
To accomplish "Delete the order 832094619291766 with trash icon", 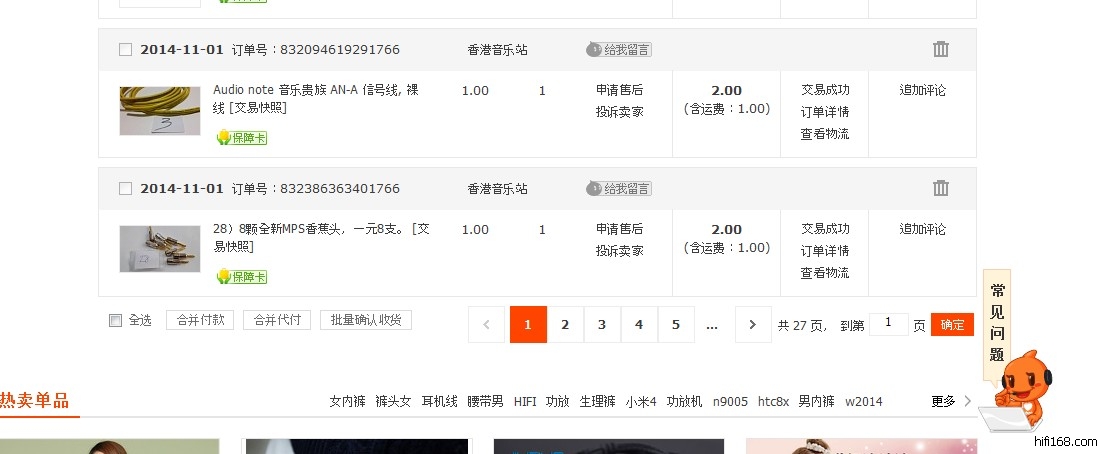I will [940, 49].
